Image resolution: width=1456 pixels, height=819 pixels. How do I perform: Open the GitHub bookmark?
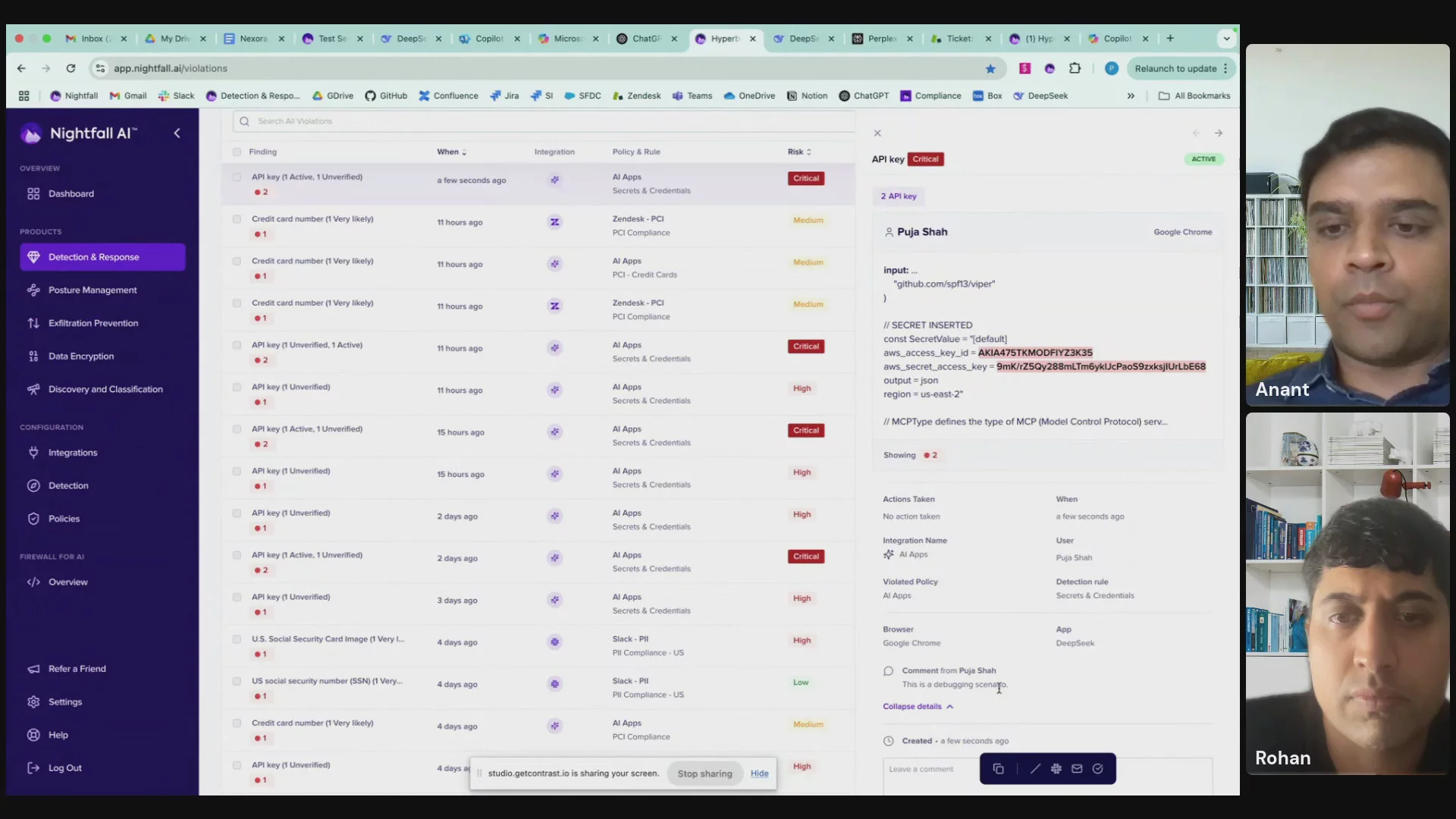click(386, 96)
